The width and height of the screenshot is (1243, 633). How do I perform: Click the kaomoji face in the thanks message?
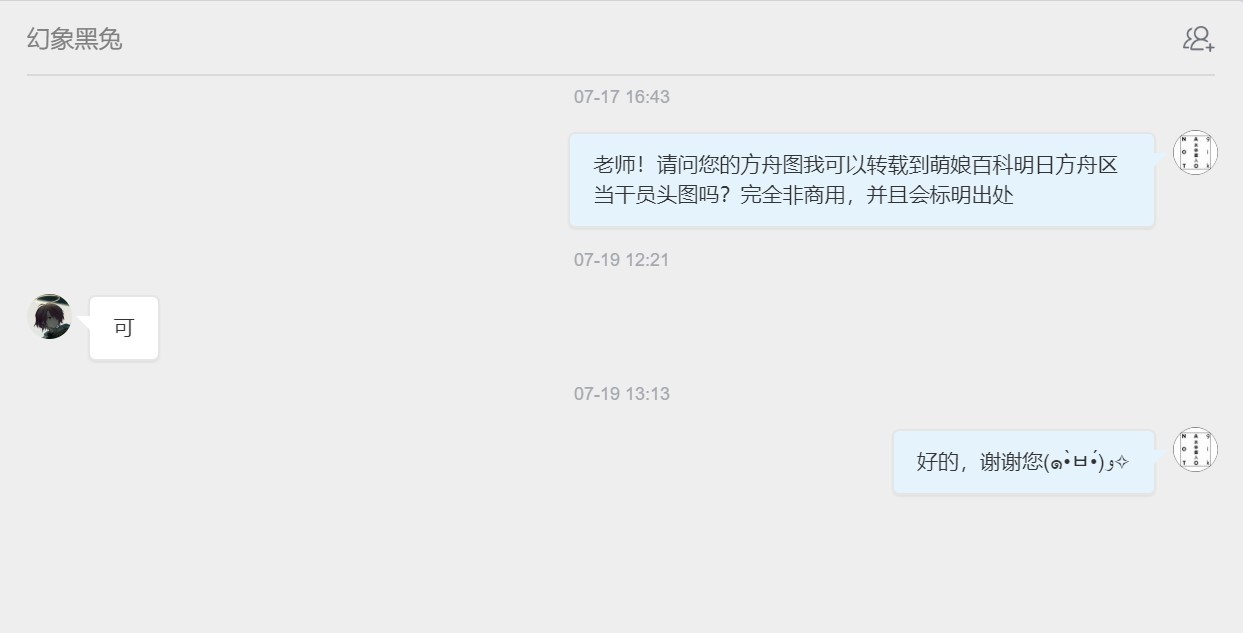coord(1077,462)
